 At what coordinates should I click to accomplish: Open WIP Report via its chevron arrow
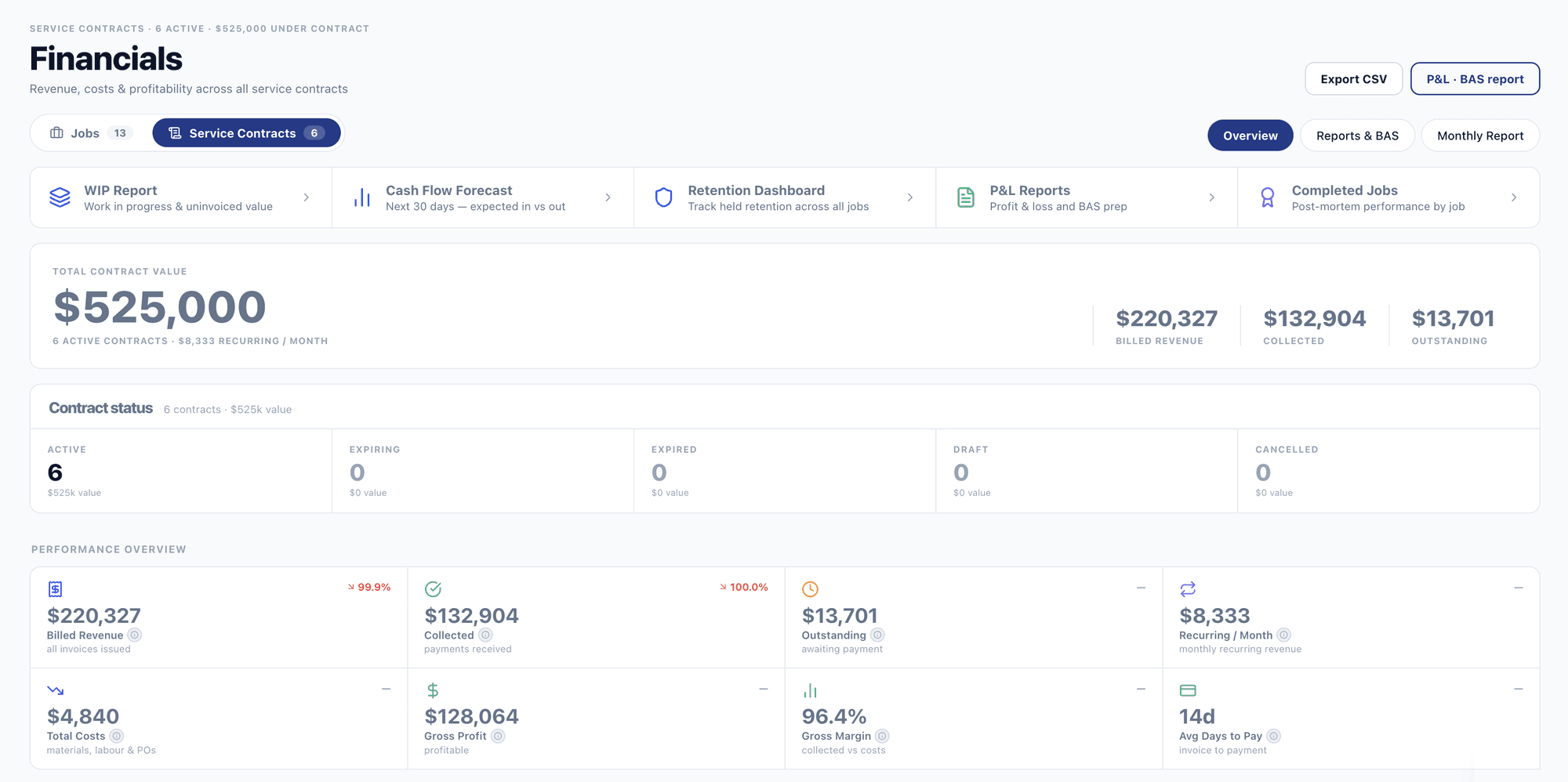coord(307,197)
